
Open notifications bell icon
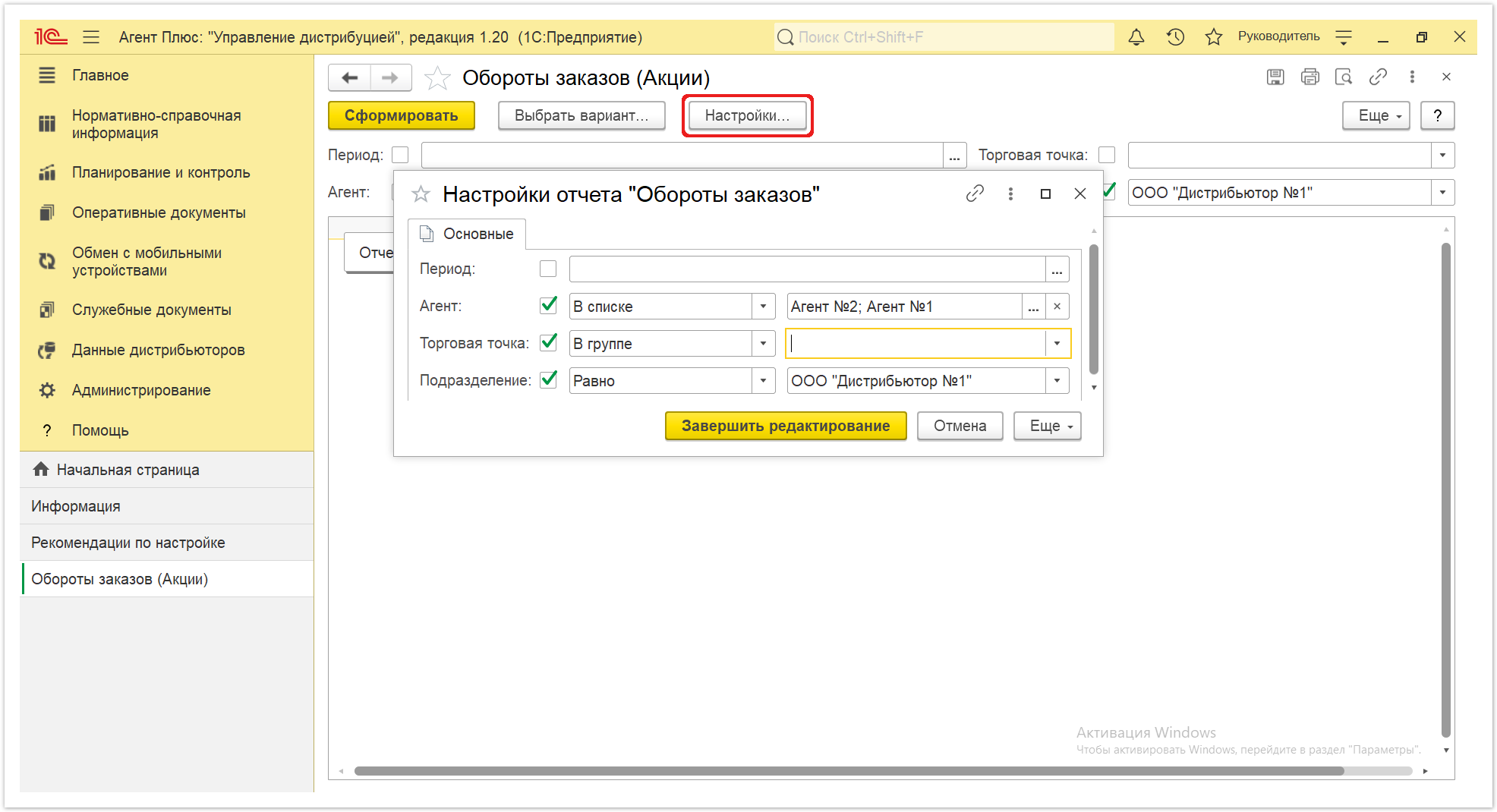click(x=1136, y=36)
